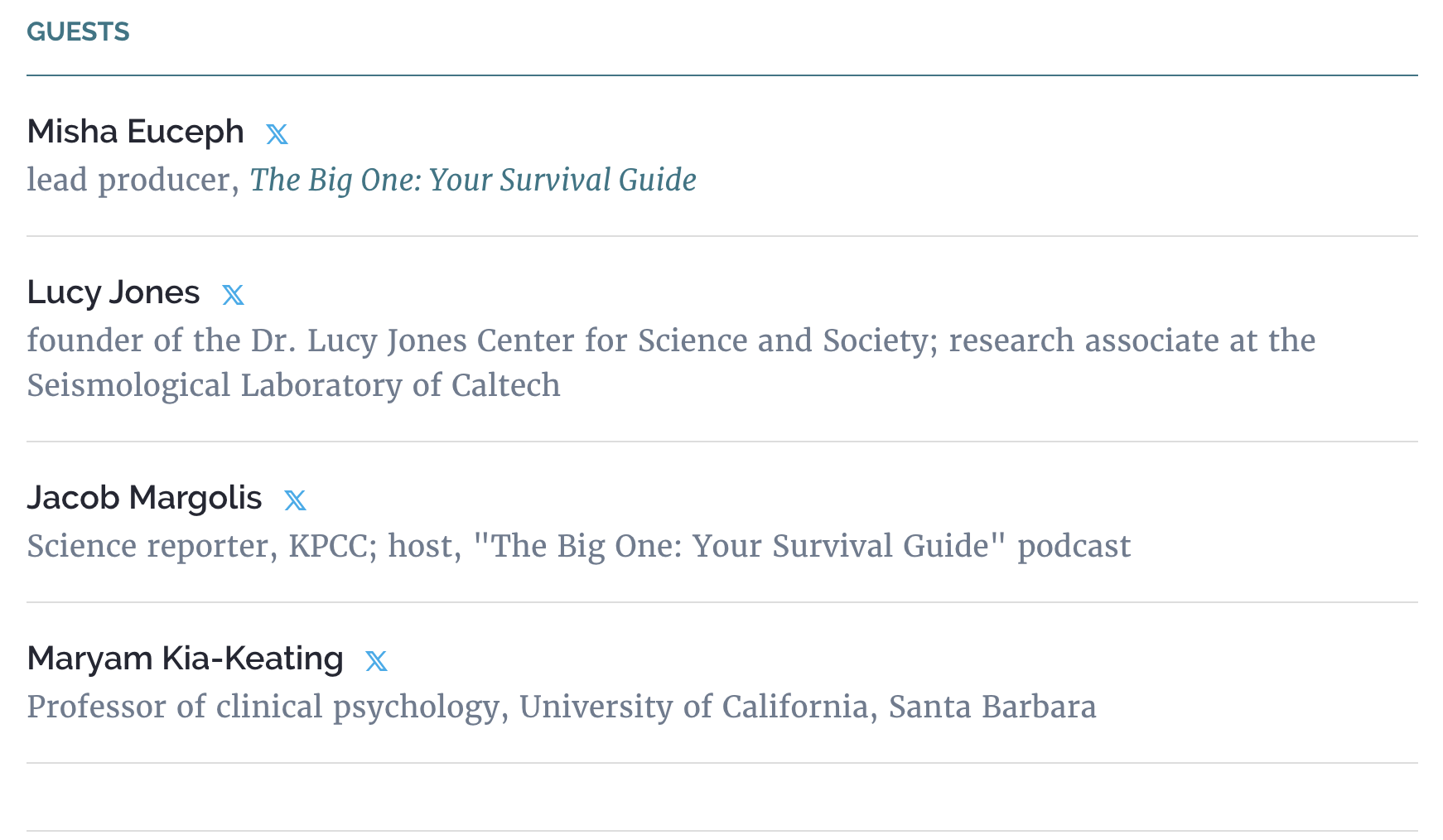Click "research associate at the" text
The height and width of the screenshot is (840, 1443).
coord(1132,340)
